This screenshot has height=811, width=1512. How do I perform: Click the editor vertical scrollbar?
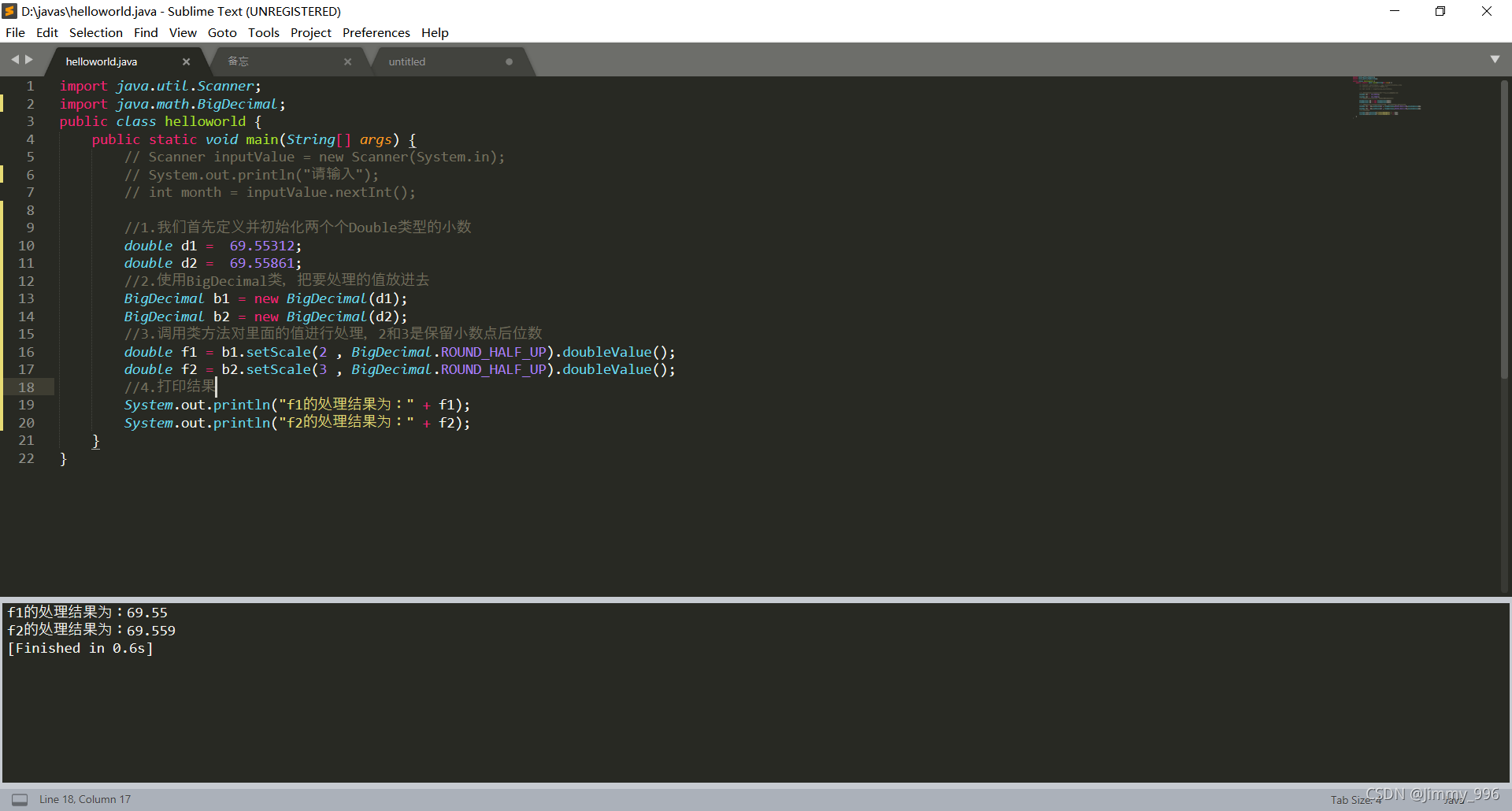1505,228
